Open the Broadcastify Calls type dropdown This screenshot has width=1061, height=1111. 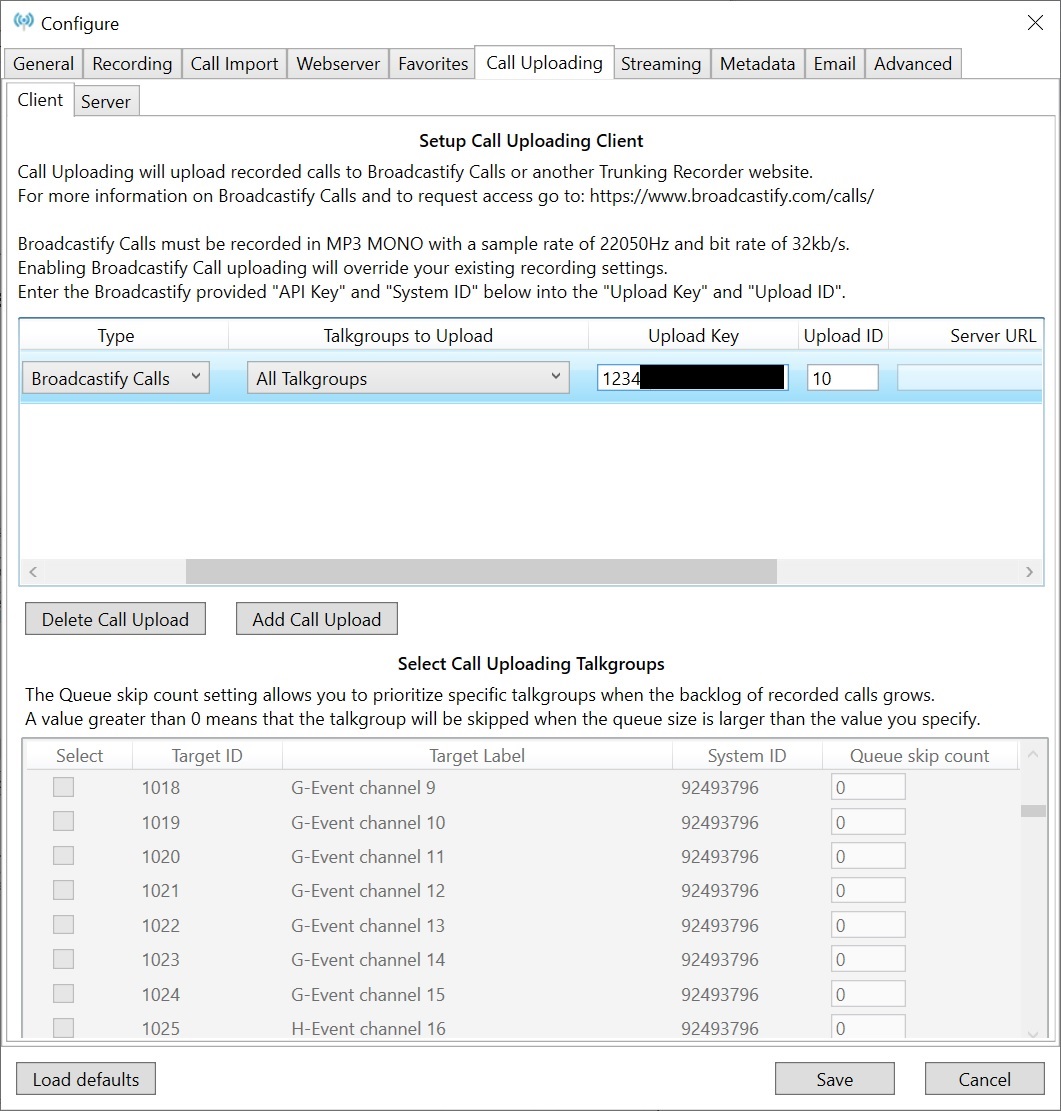116,378
